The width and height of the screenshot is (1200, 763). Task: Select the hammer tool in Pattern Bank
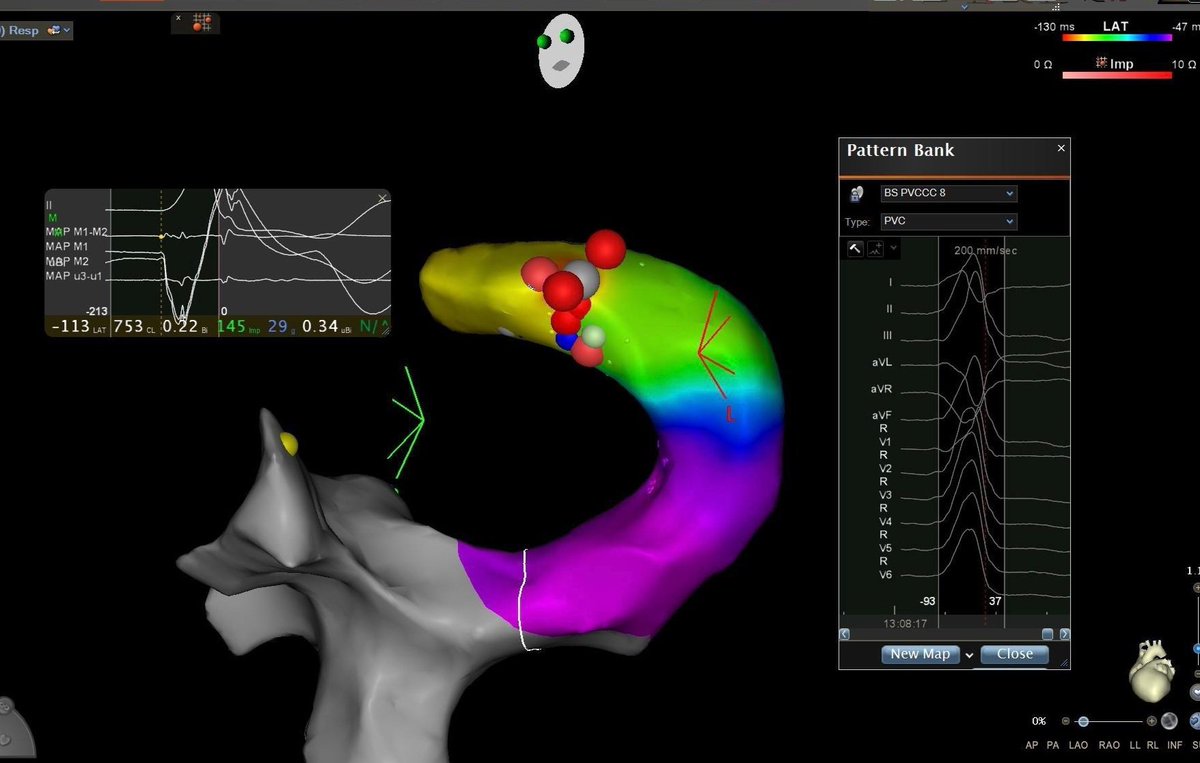pyautogui.click(x=856, y=248)
